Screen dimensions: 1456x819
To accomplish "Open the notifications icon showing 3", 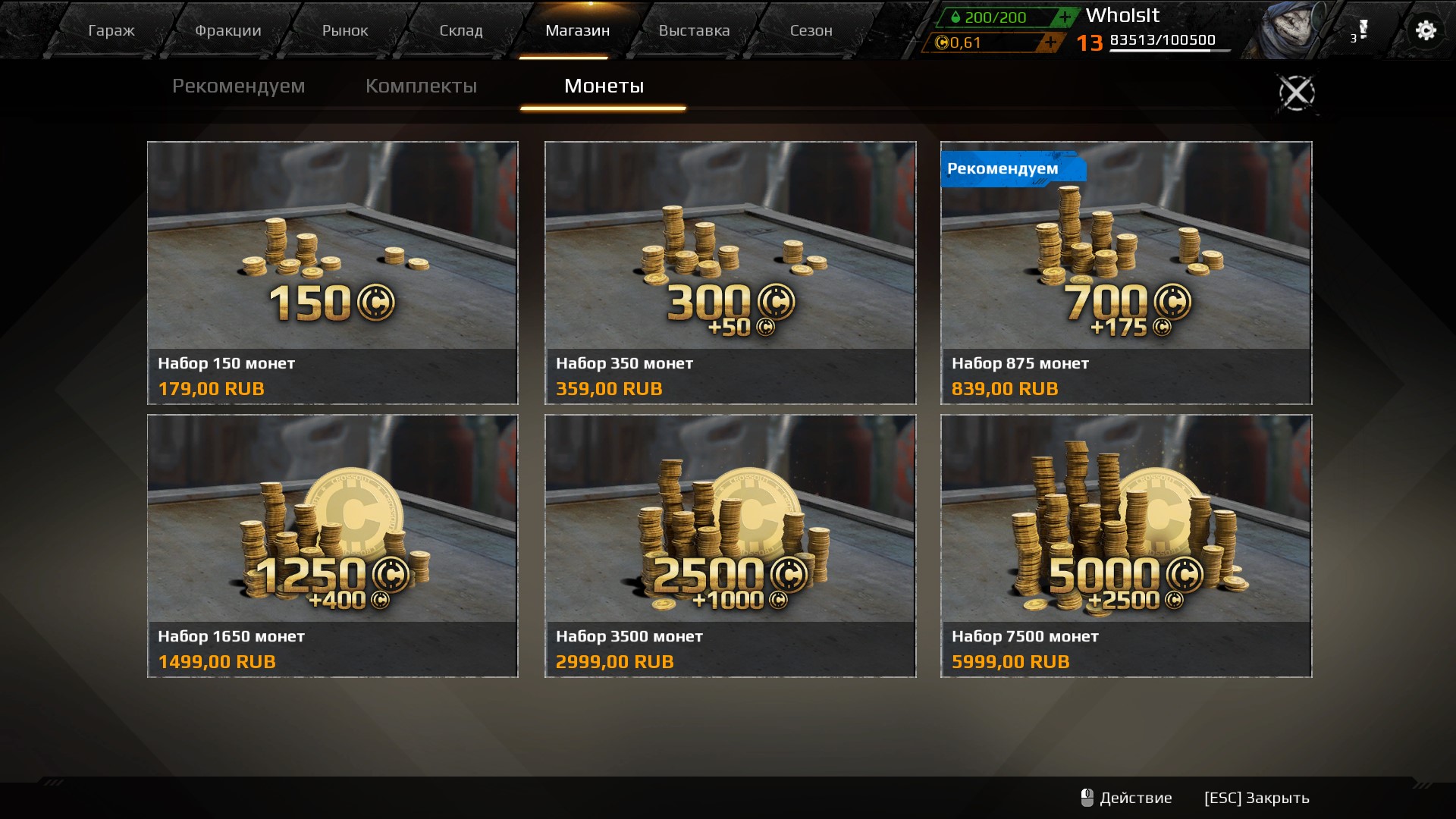I will 1360,31.
